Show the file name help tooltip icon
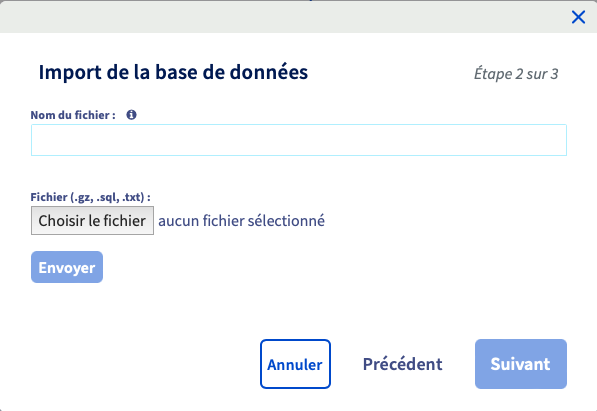 [131, 115]
